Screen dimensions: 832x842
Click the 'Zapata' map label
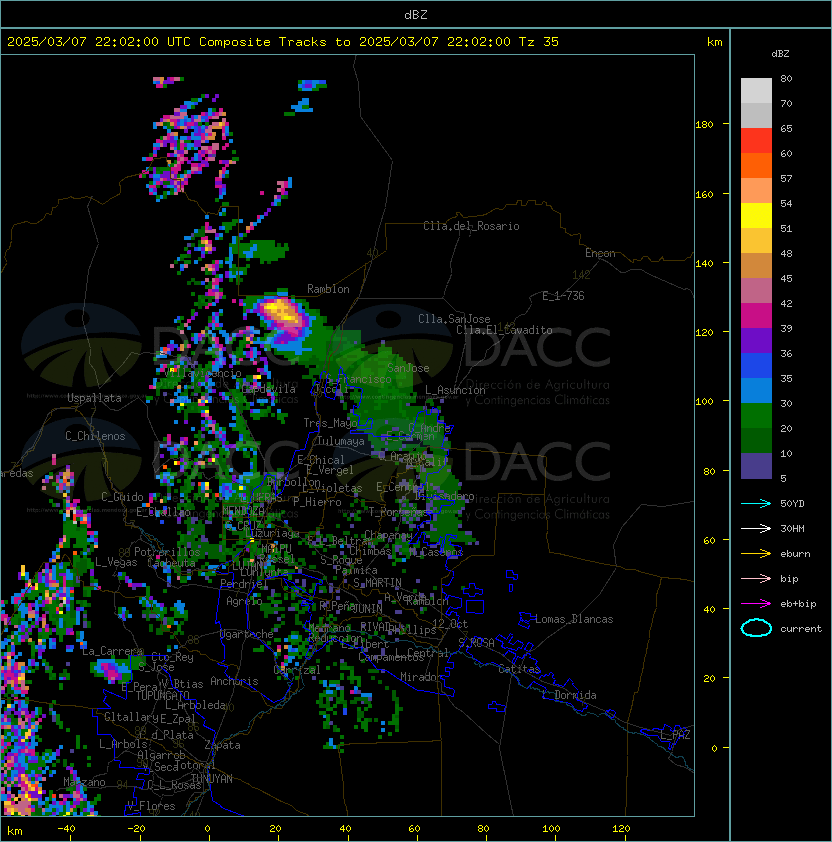[222, 745]
